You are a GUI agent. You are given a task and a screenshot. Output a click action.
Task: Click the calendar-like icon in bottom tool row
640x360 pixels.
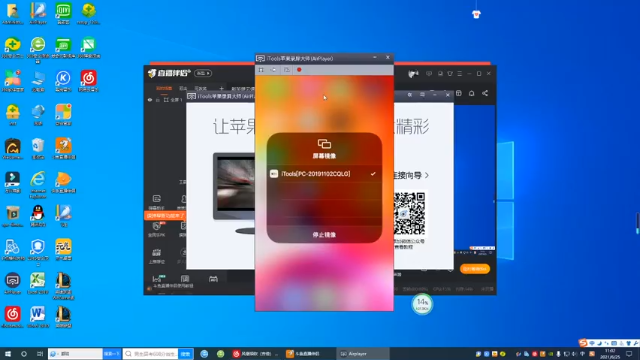213,279
